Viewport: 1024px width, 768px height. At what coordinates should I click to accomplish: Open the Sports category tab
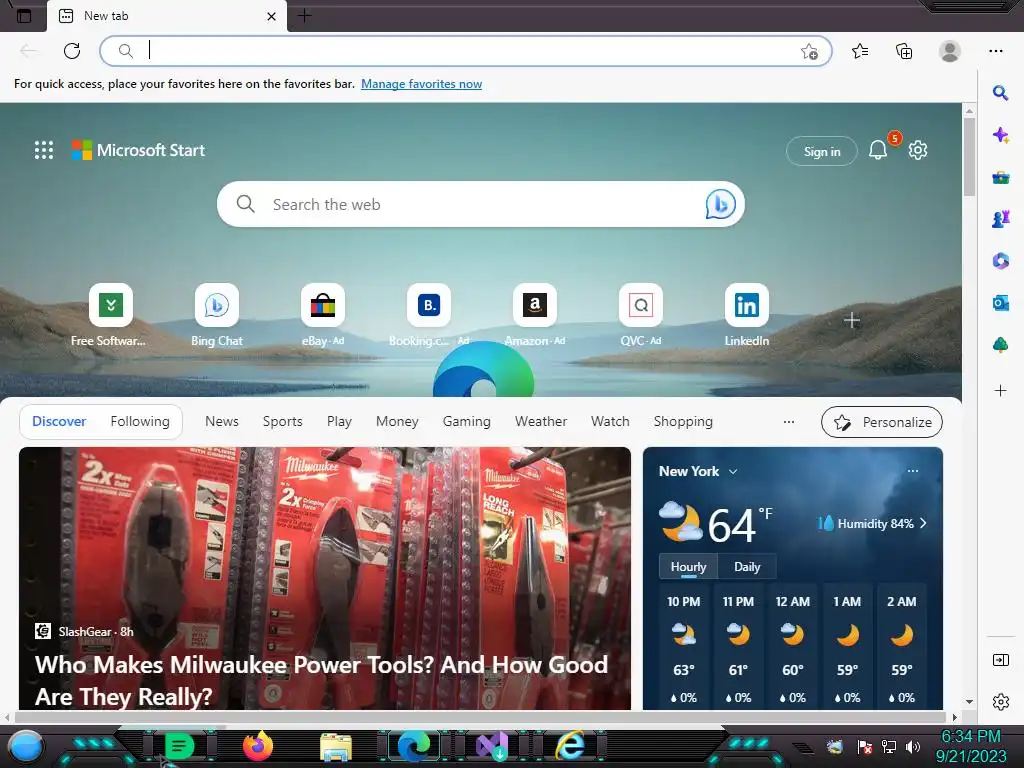(x=283, y=421)
